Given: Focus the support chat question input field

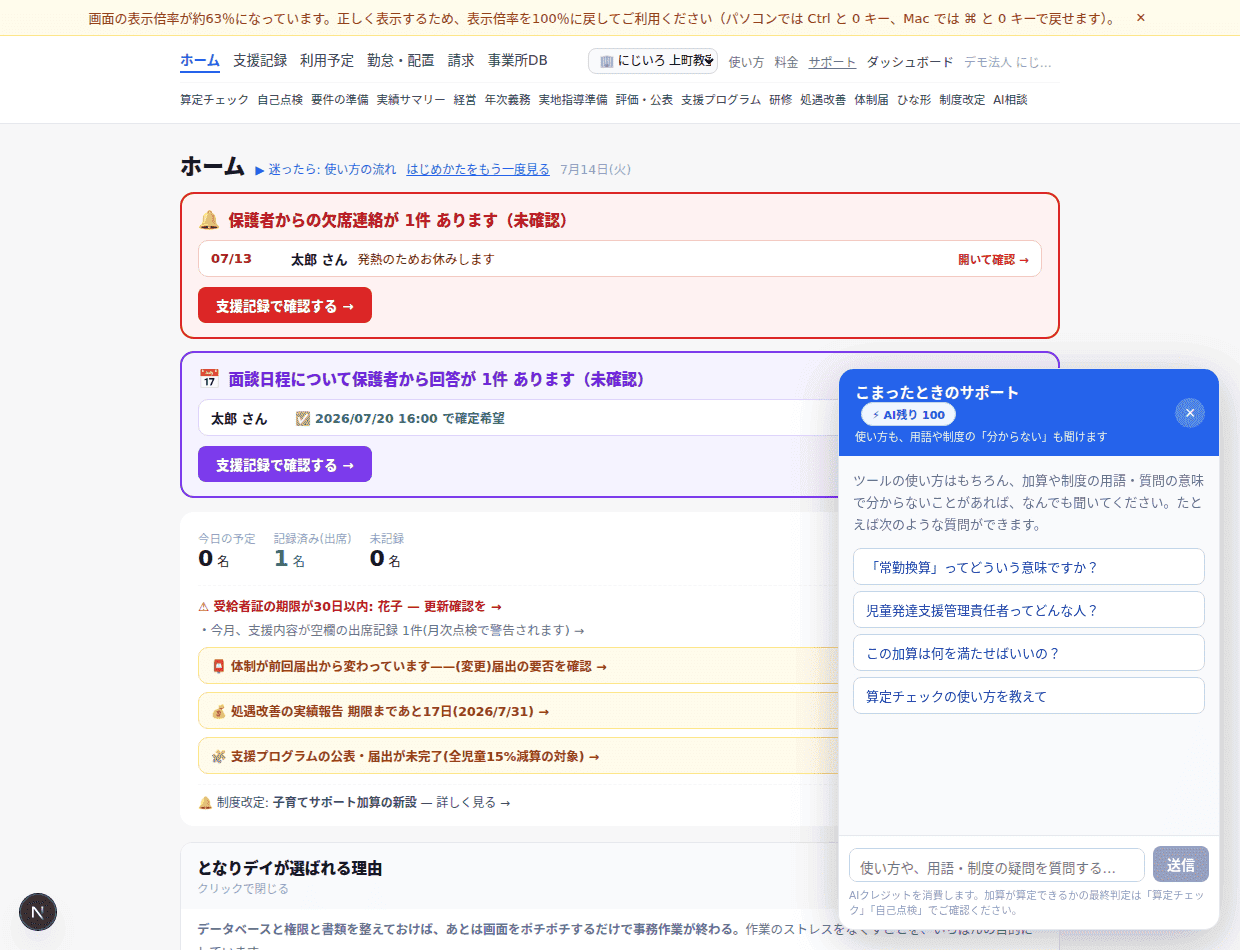Looking at the screenshot, I should coord(996,866).
